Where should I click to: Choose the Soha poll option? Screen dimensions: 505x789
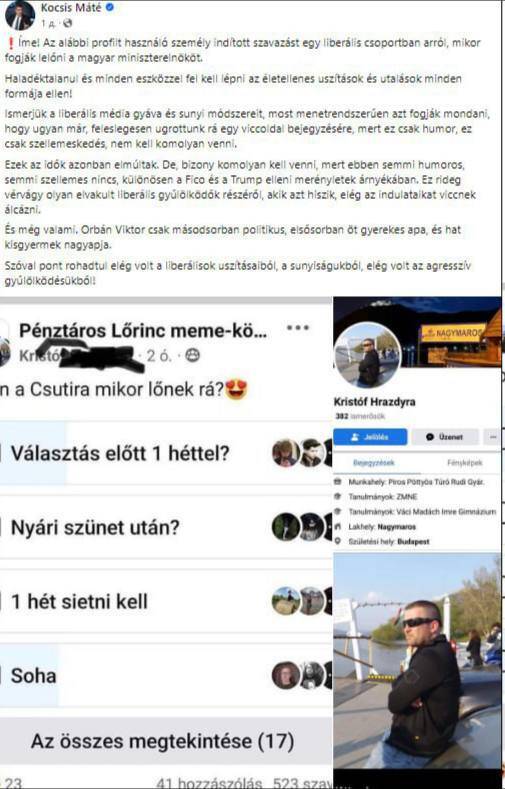(166, 675)
